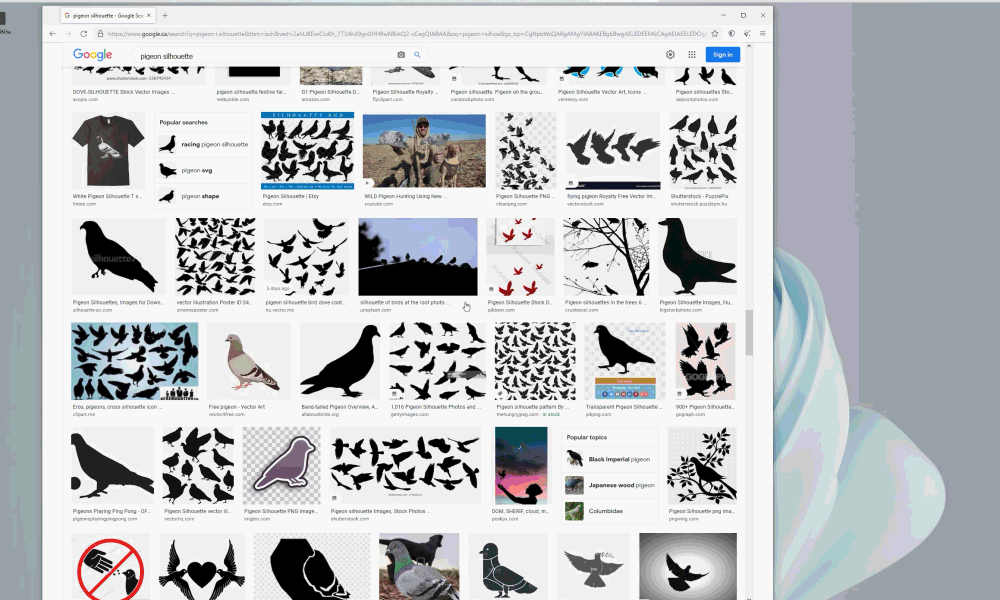The width and height of the screenshot is (1000, 600).
Task: Click the Sign in button
Action: click(x=723, y=55)
